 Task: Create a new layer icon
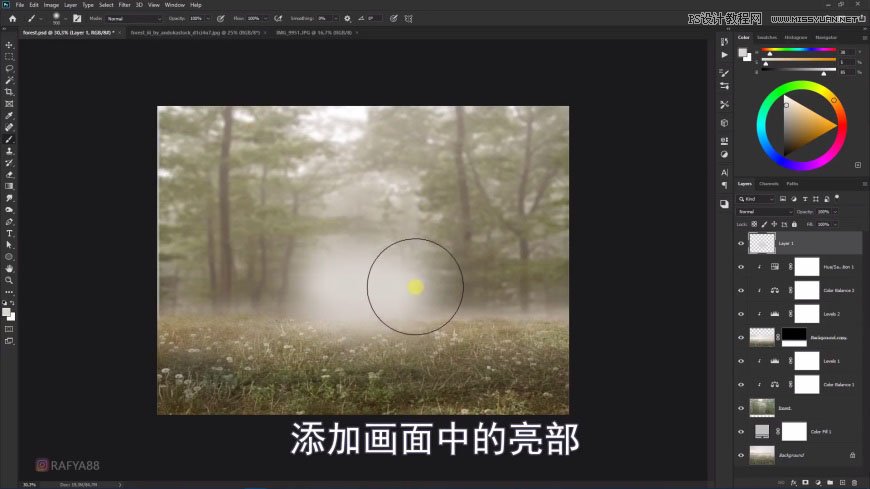tap(842, 483)
